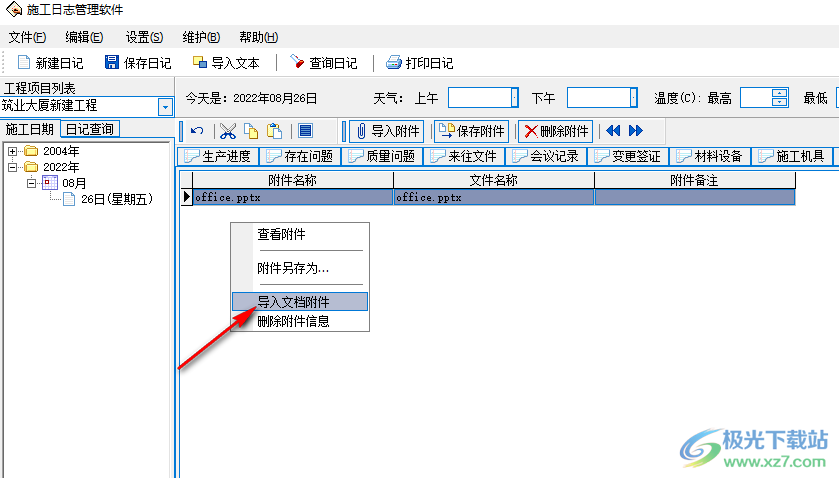Collapse the 08月 tree node

pos(32,184)
